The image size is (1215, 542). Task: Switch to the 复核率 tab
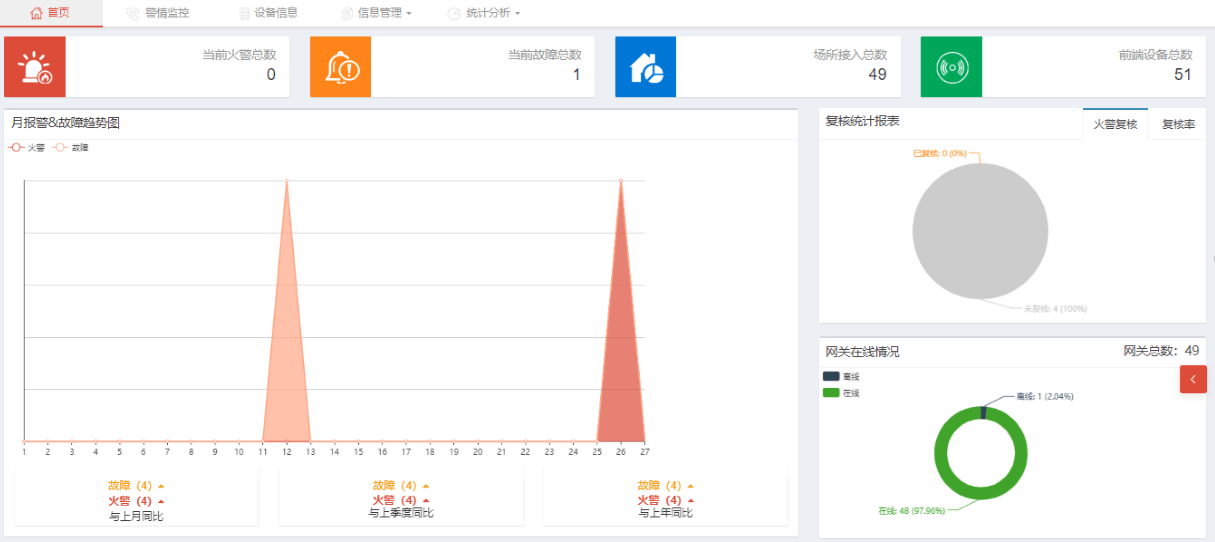(1178, 125)
